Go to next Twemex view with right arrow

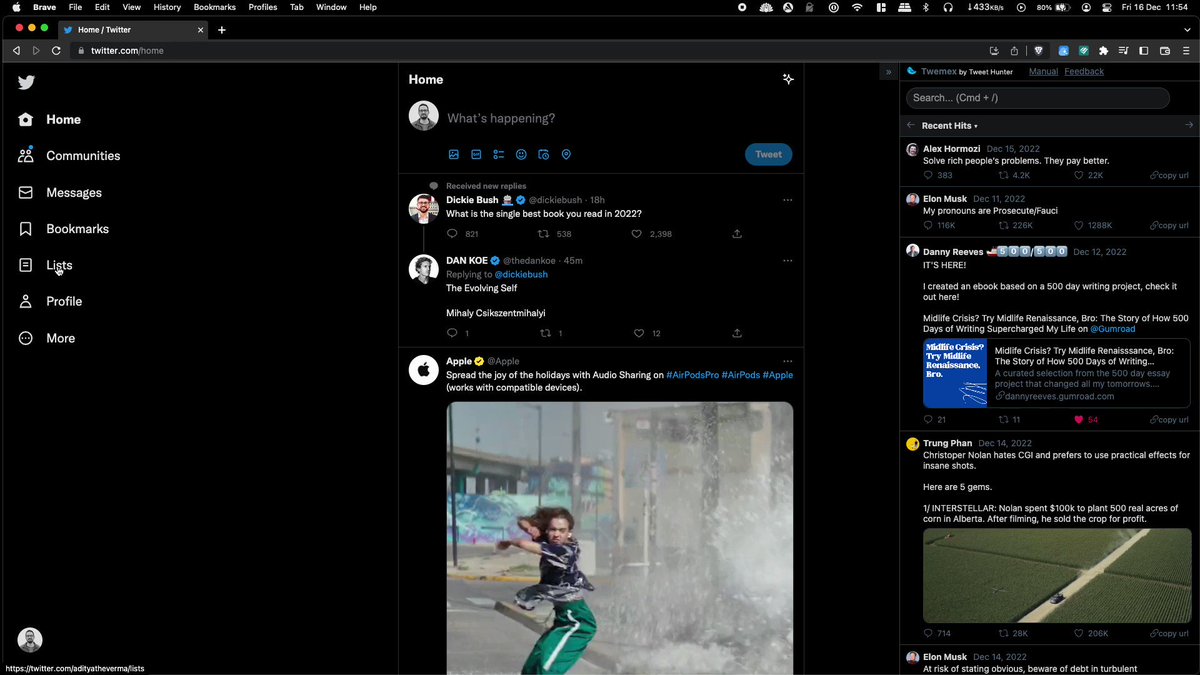point(1189,125)
